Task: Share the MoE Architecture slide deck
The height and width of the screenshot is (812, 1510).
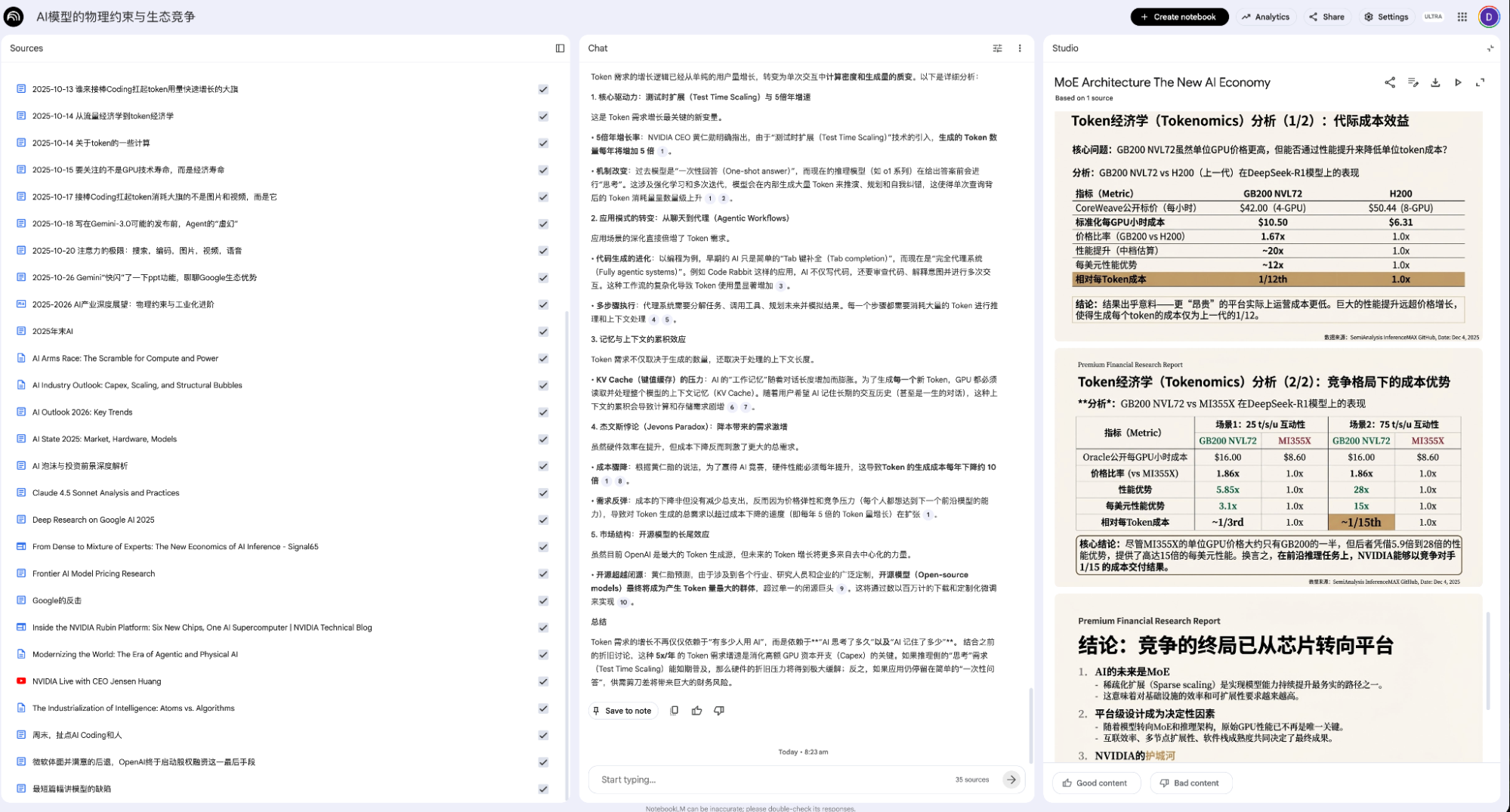Action: 1390,82
